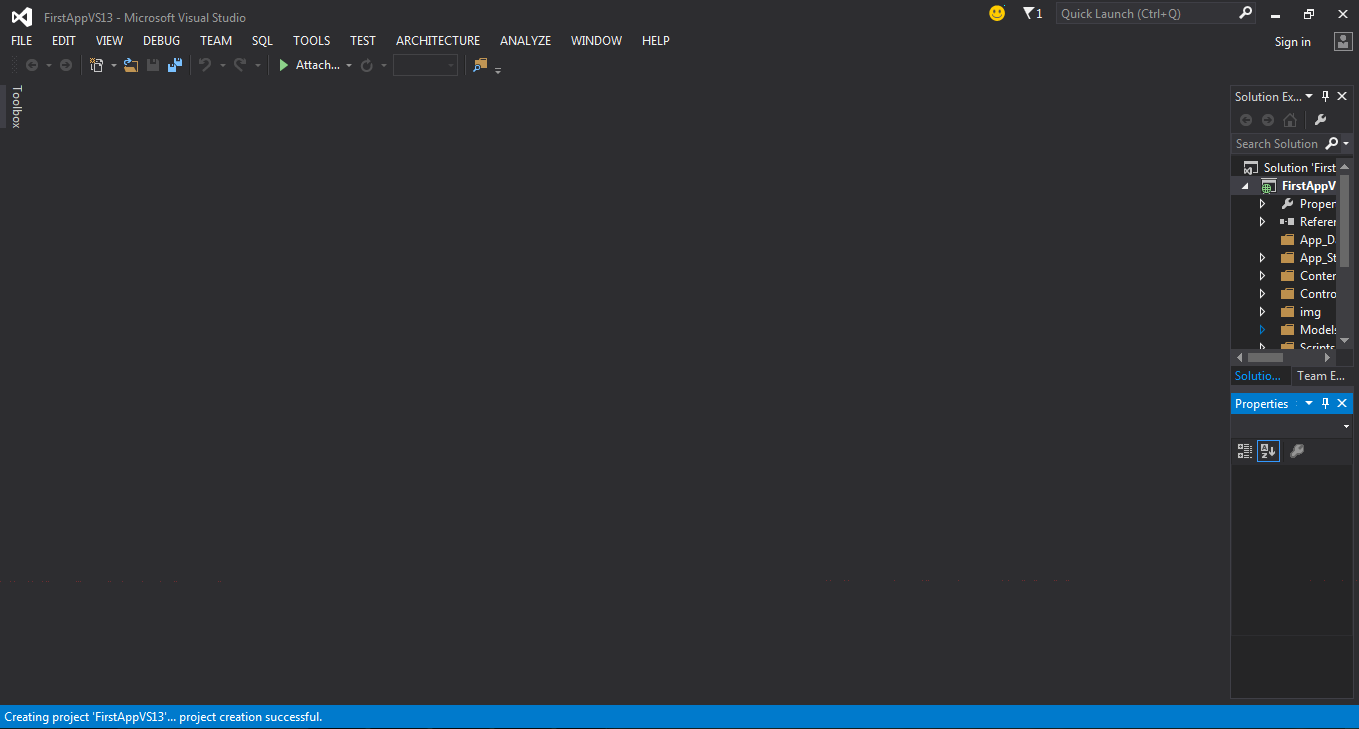Open the Undo history dropdown arrow
Viewport: 1359px width, 729px height.
point(222,66)
